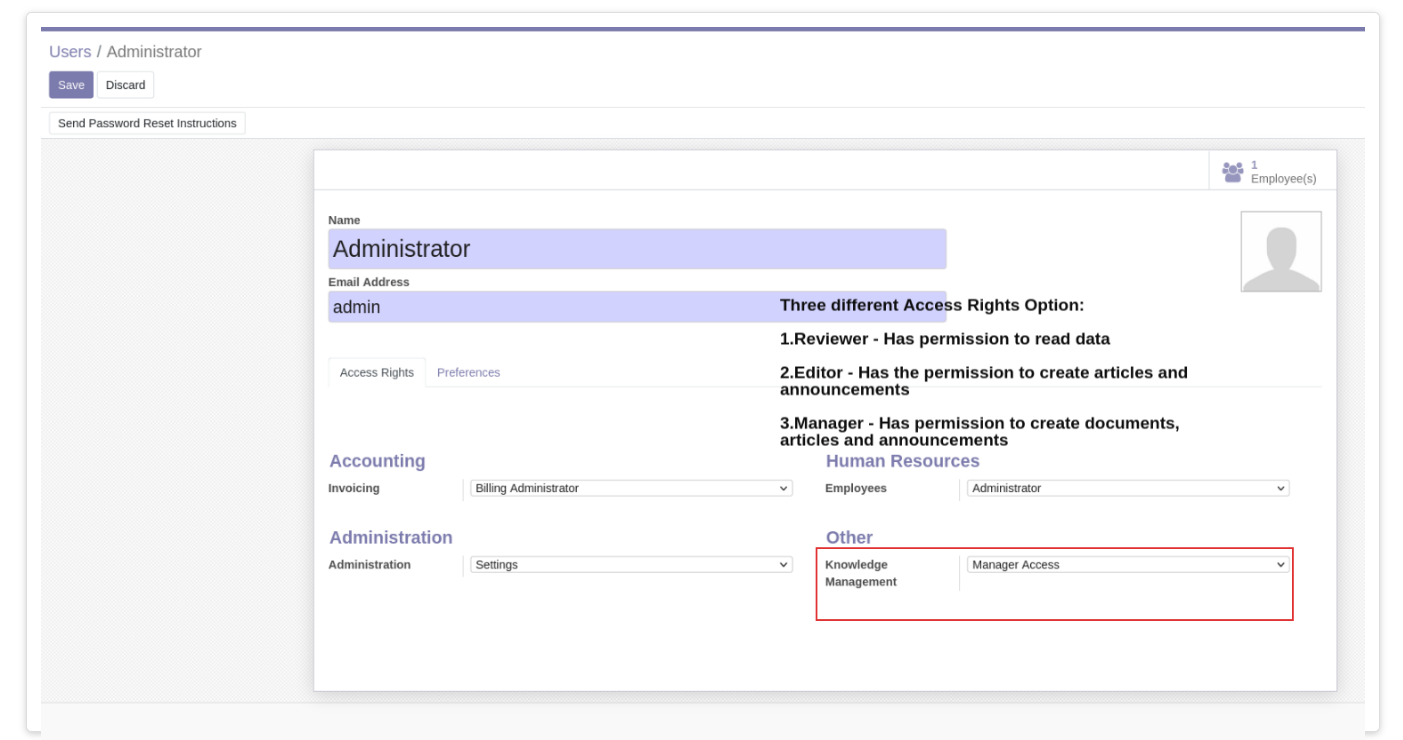Go back to Users breadcrumb

(x=70, y=51)
